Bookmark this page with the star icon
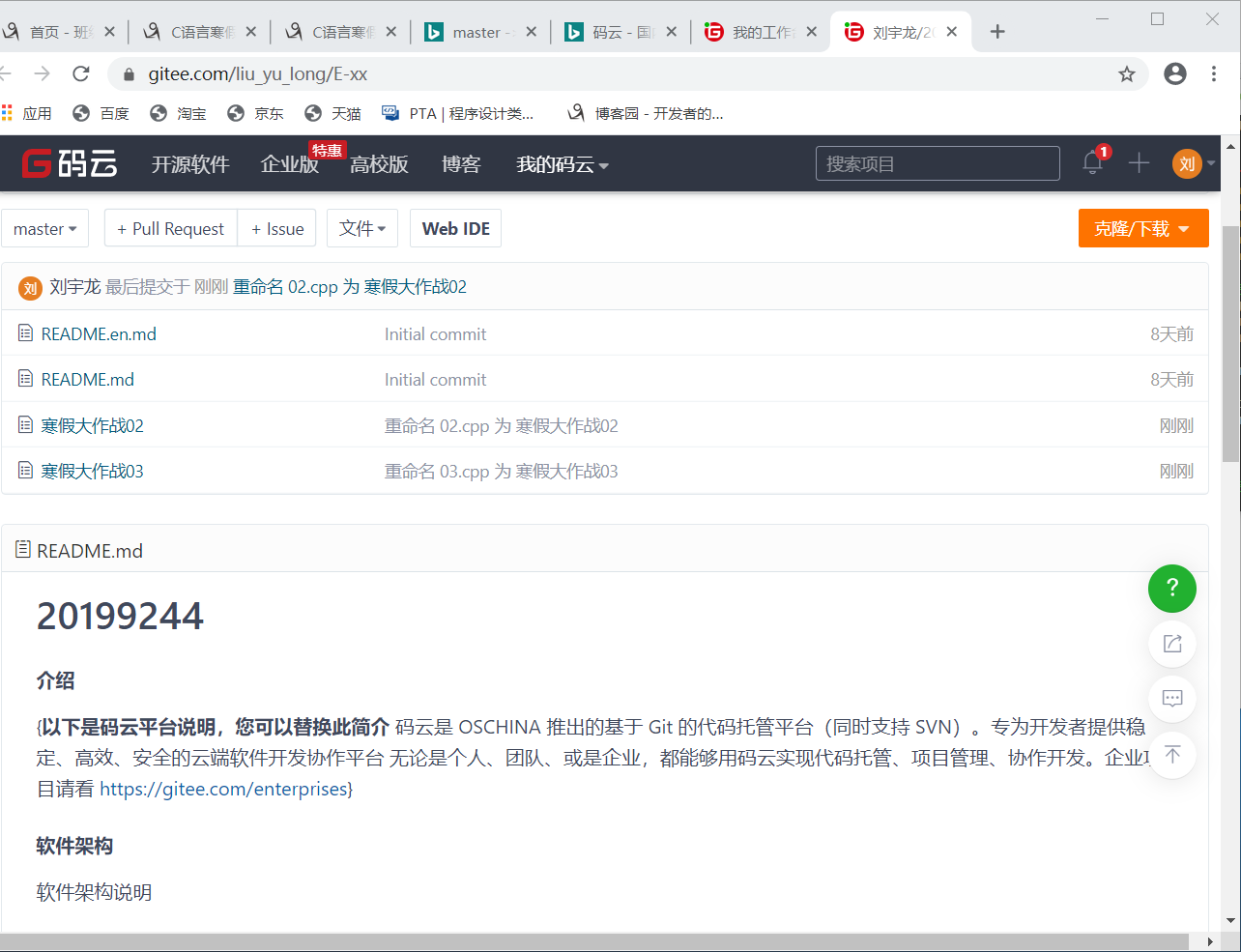The width and height of the screenshot is (1241, 952). click(1127, 74)
